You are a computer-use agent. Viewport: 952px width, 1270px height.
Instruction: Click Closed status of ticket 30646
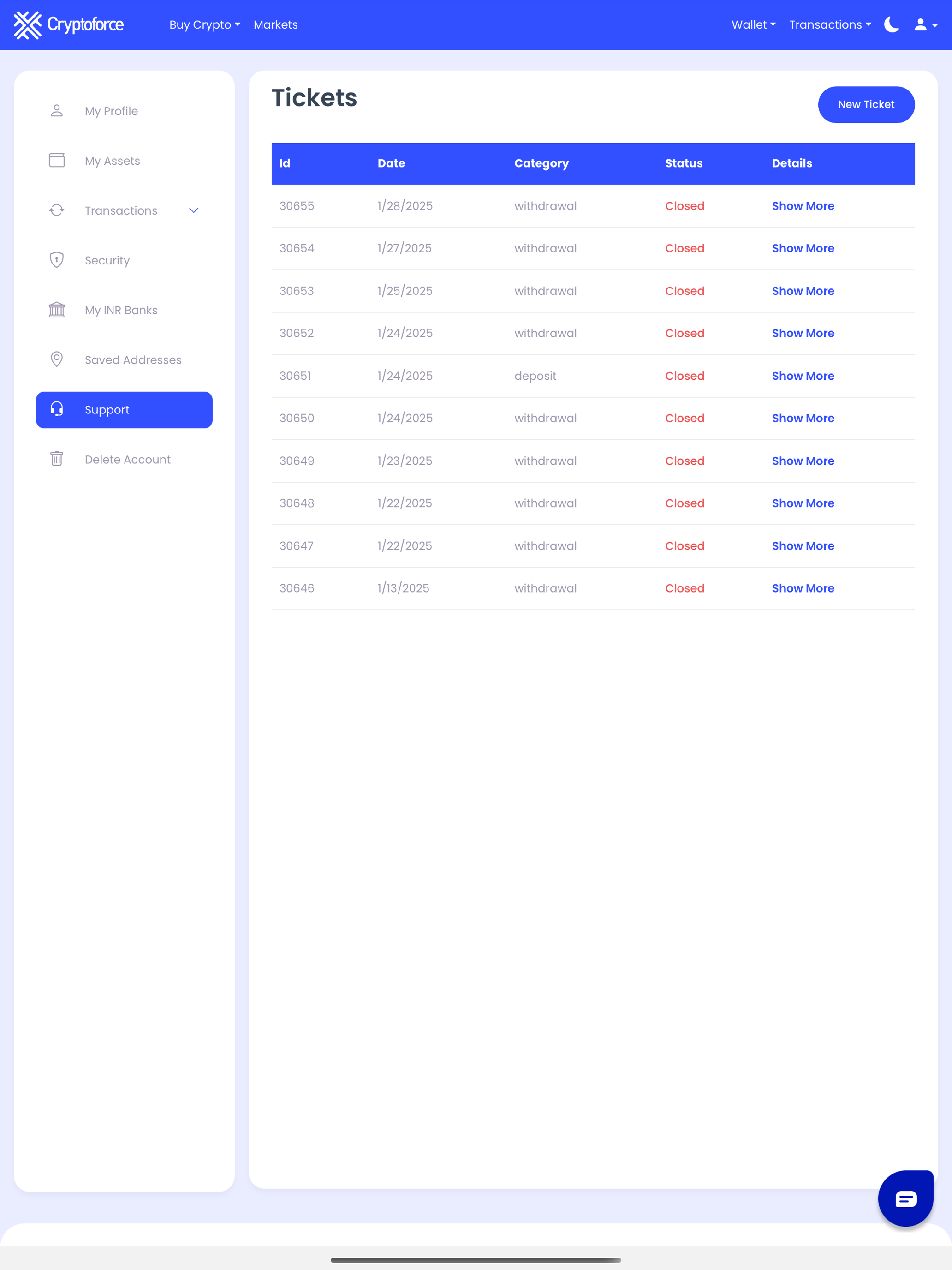pyautogui.click(x=684, y=588)
